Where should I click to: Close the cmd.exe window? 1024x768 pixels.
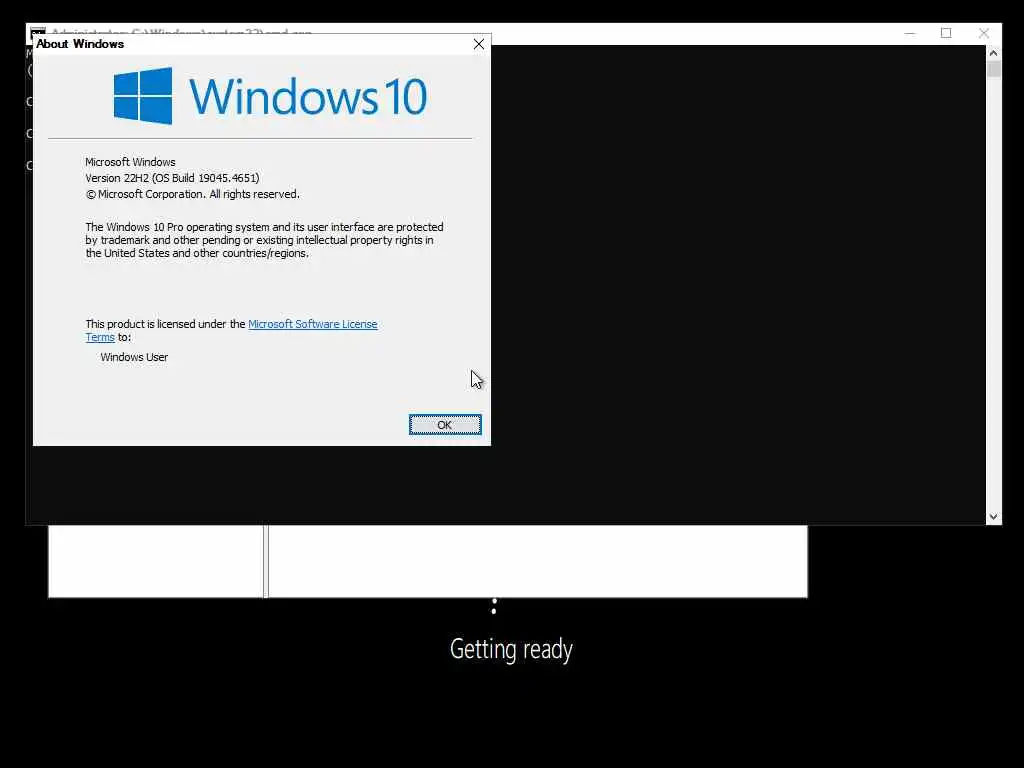click(x=984, y=33)
